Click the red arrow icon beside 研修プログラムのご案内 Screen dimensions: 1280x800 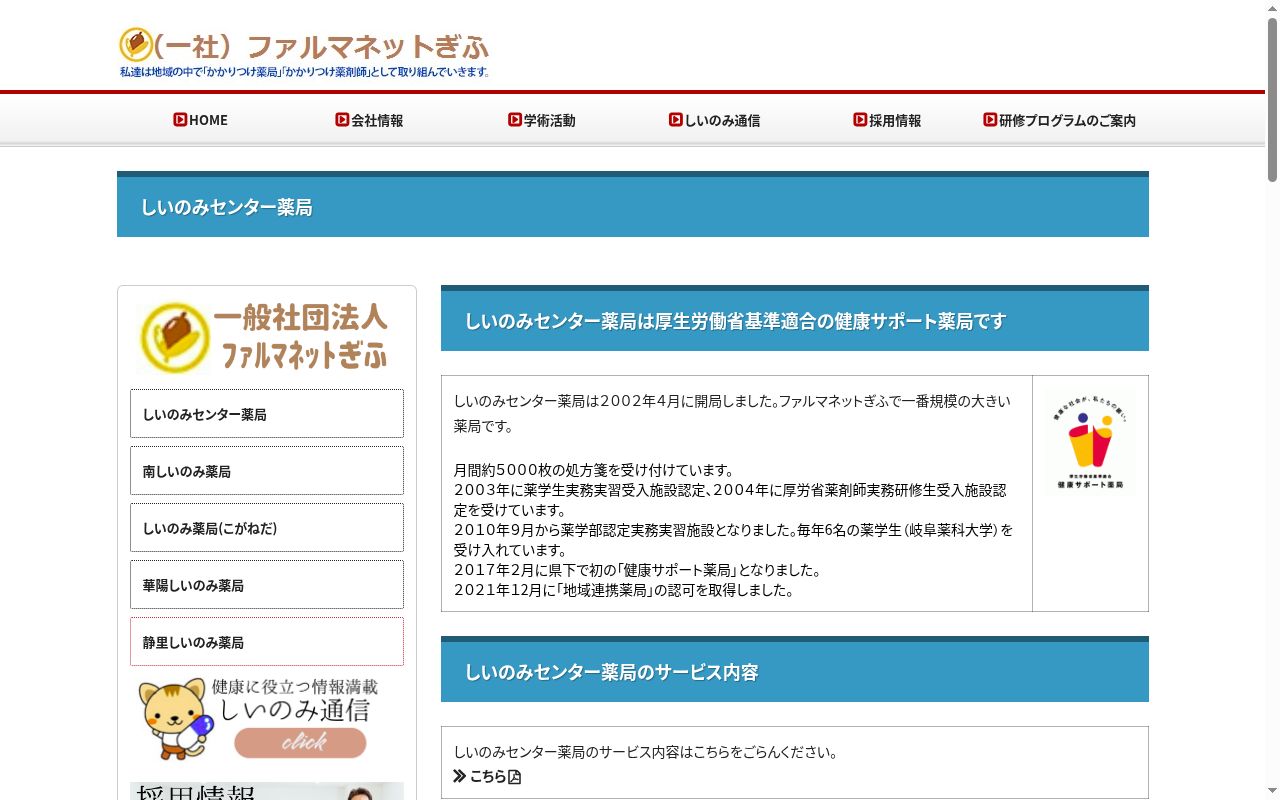click(x=990, y=120)
